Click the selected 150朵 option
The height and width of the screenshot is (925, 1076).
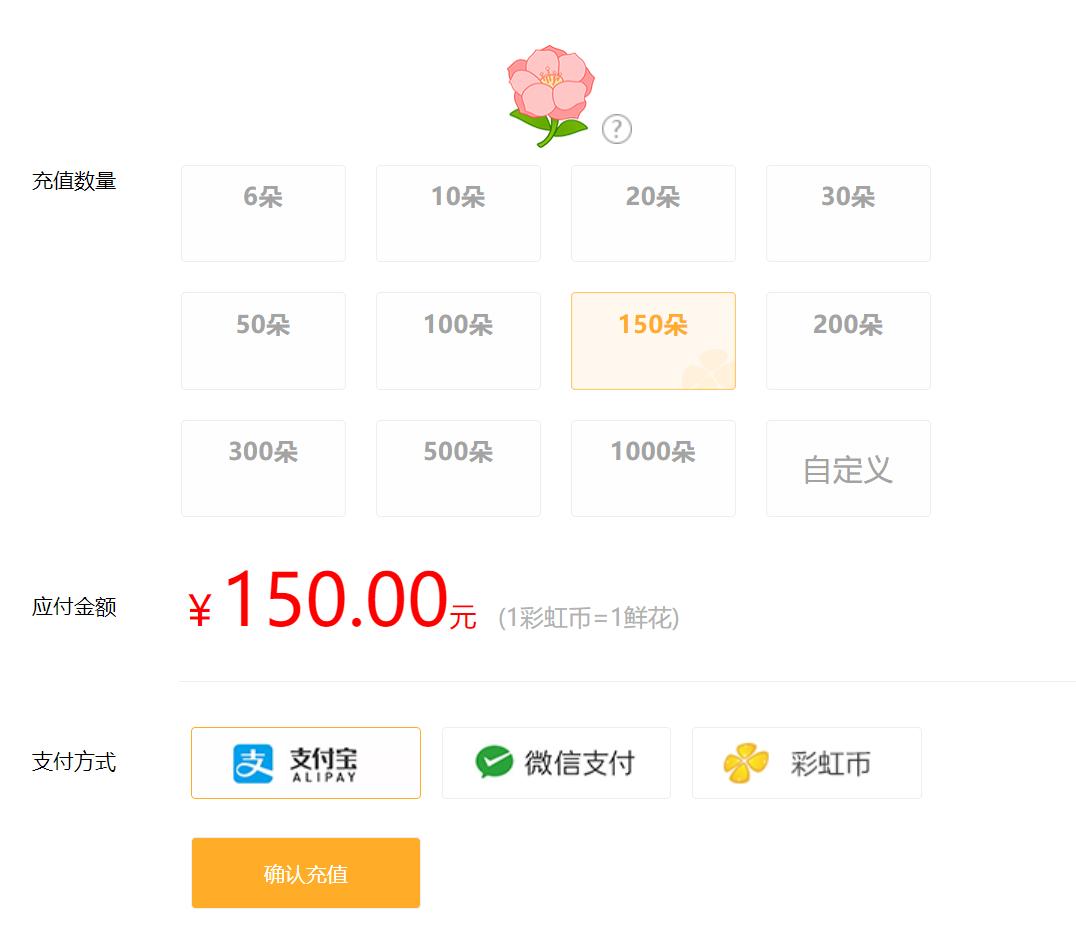tap(653, 340)
